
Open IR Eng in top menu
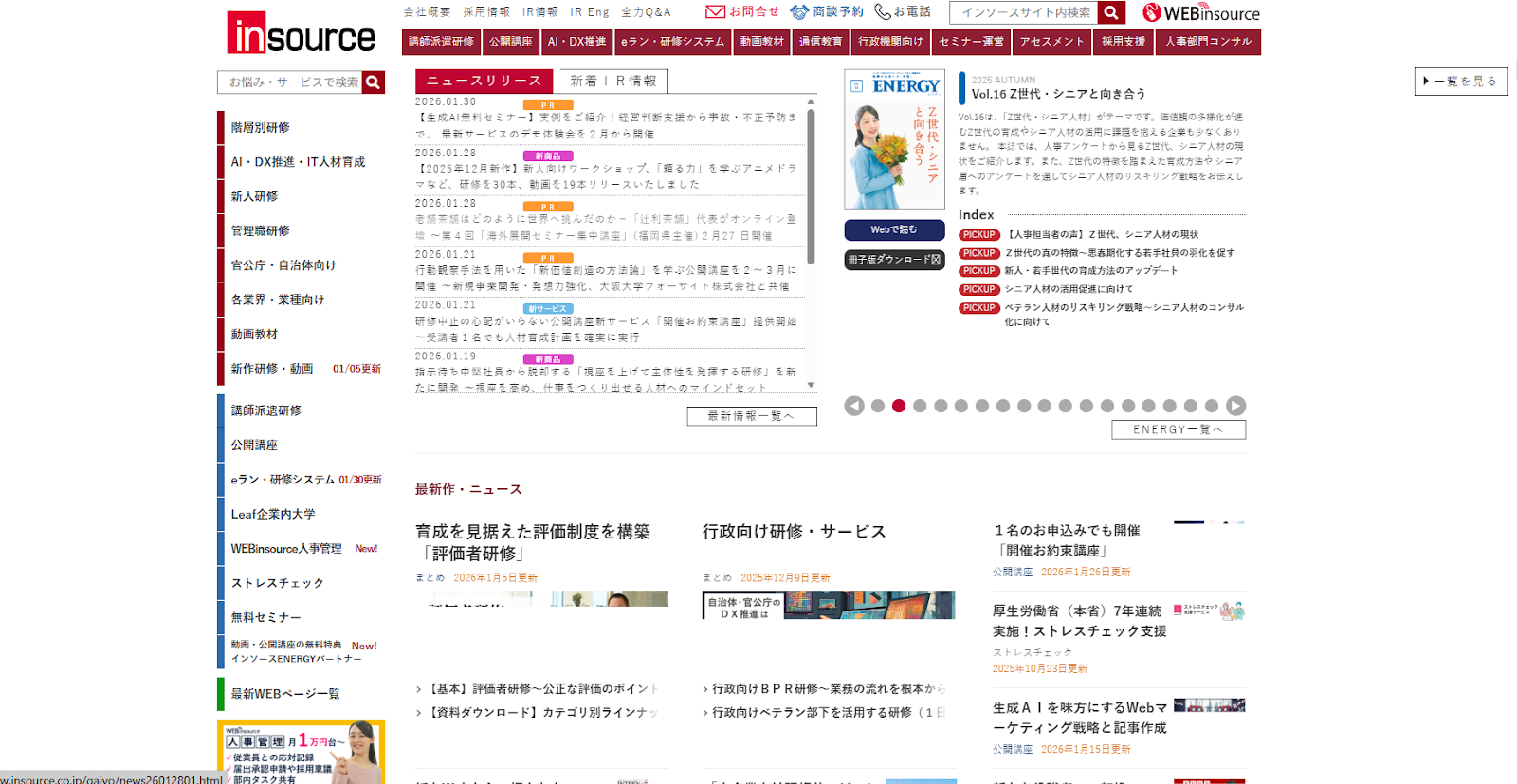590,12
